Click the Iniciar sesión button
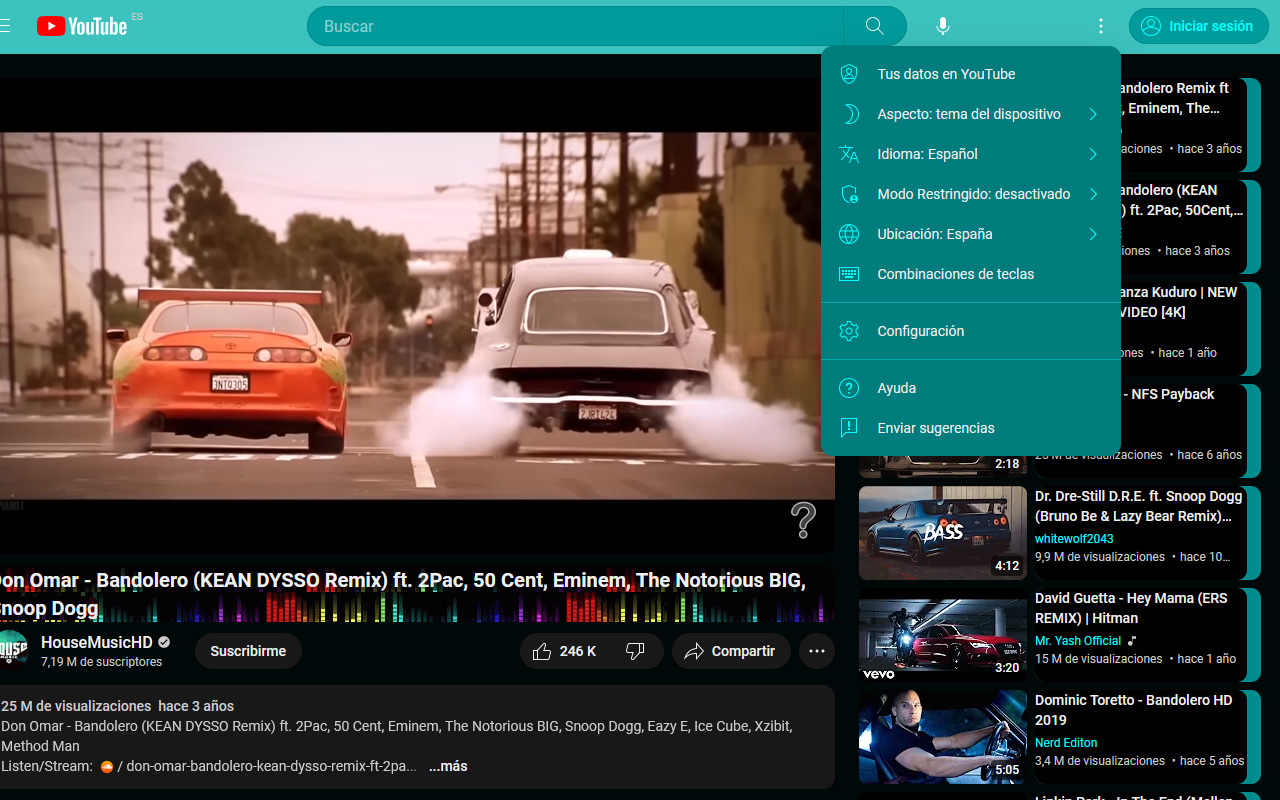Screen dimensions: 1280x800 pos(1198,26)
